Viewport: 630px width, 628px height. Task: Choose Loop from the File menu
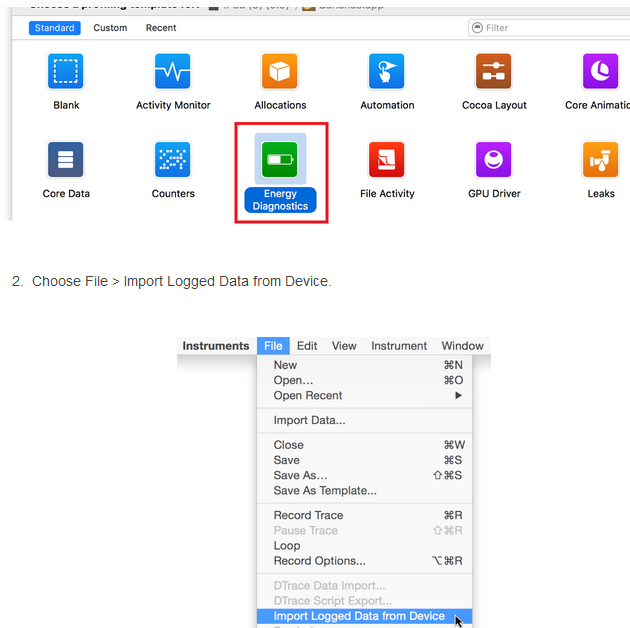[x=364, y=546]
